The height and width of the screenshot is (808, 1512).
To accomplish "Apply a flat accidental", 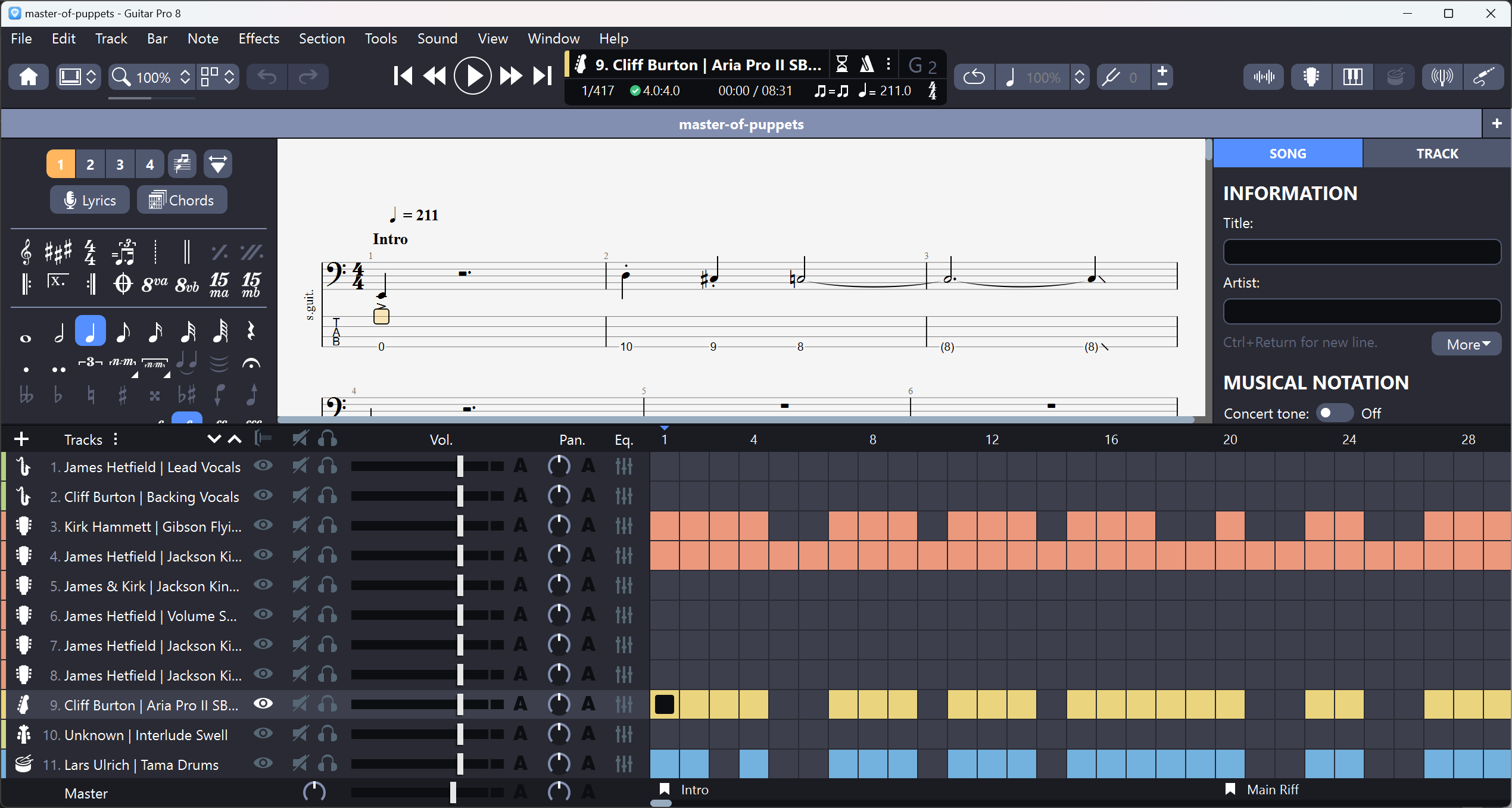I will coord(58,394).
